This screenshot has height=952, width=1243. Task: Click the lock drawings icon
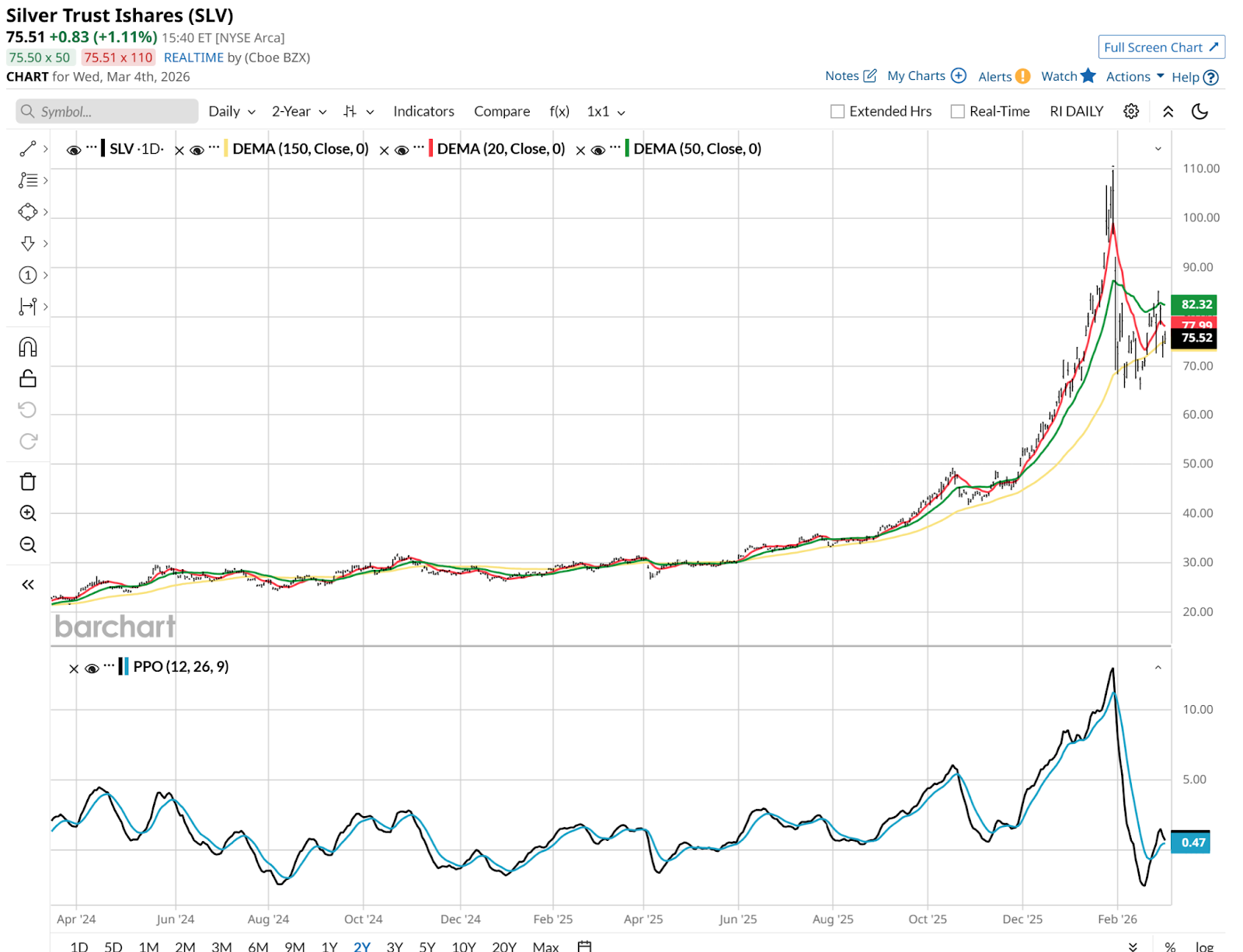point(28,378)
